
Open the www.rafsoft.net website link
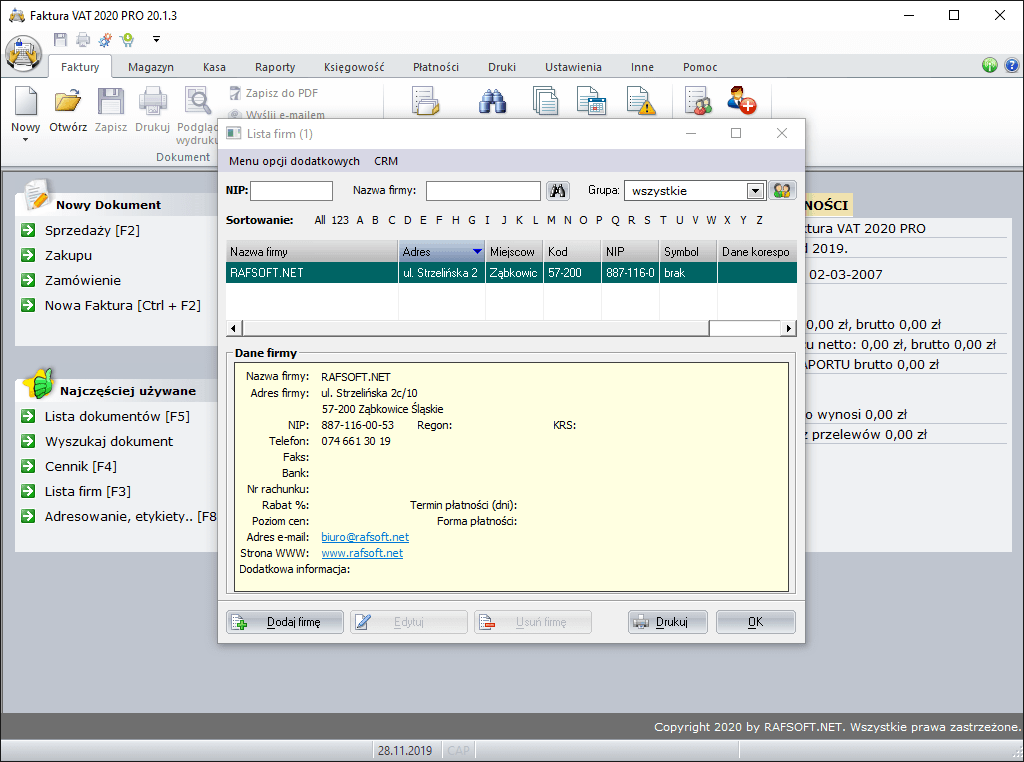[x=362, y=553]
